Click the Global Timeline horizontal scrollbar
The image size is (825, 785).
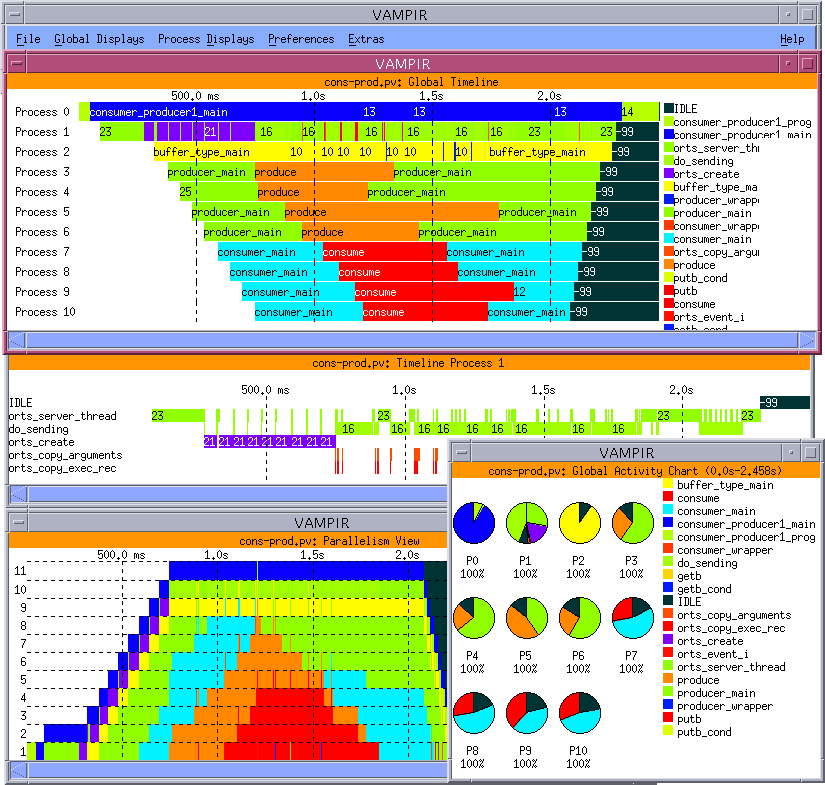[412, 340]
